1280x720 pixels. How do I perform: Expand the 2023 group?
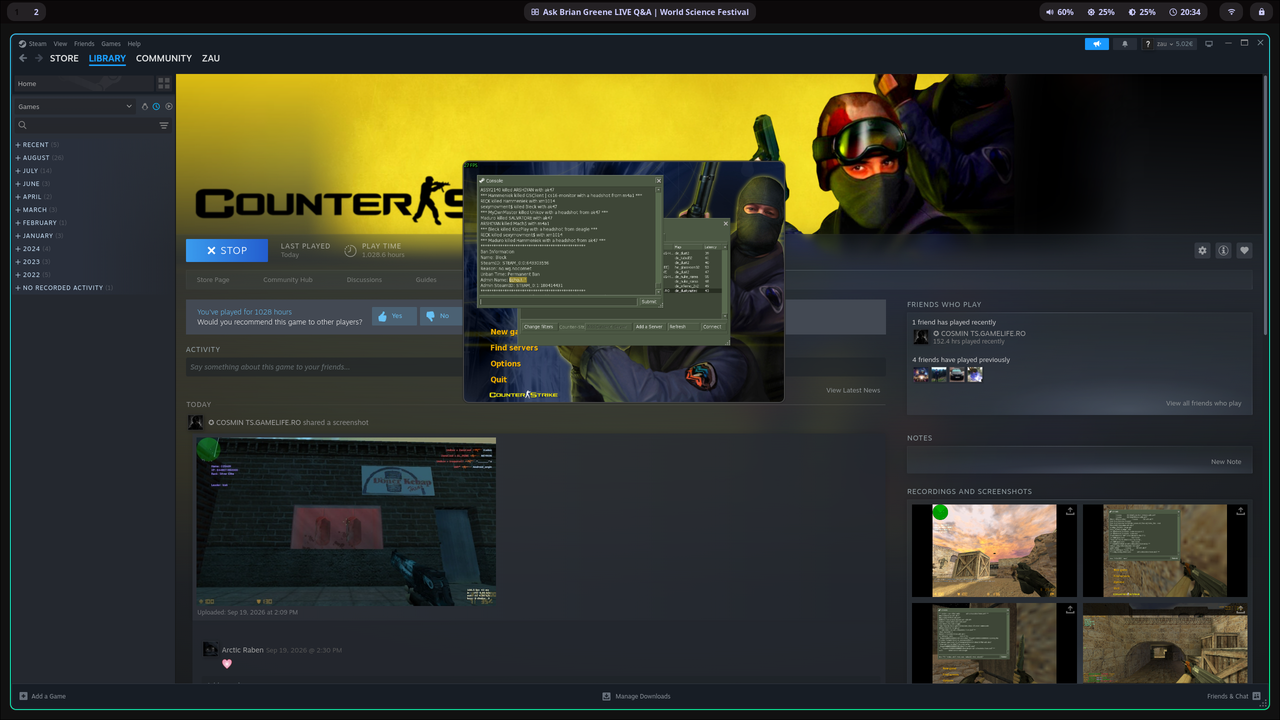click(x=32, y=262)
